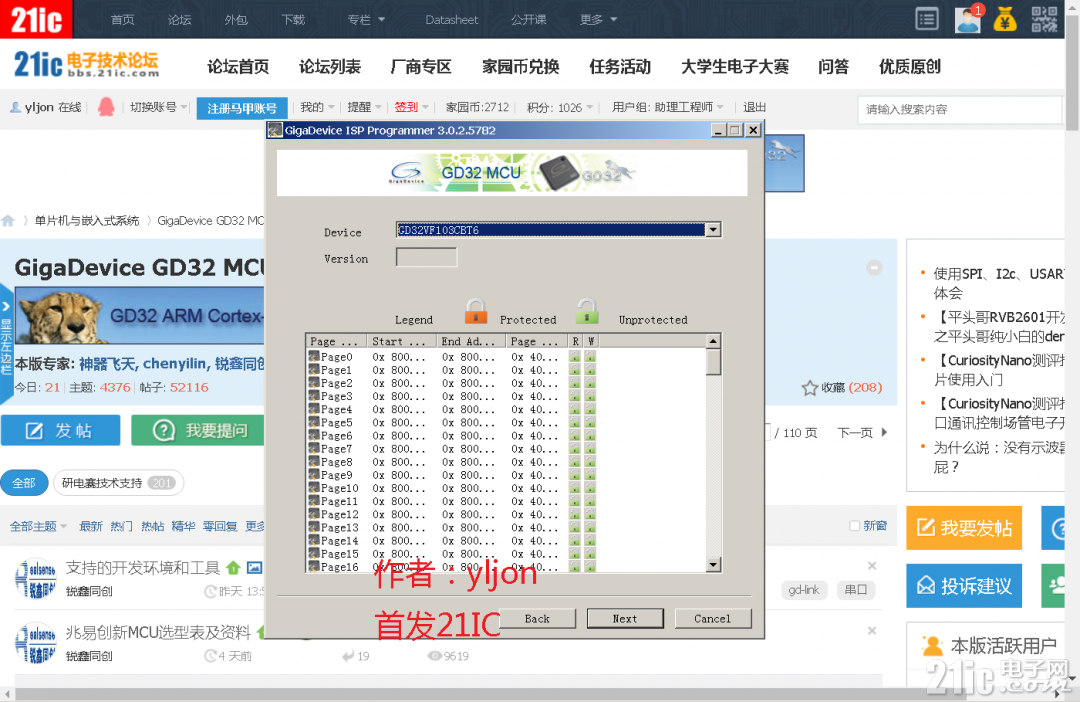This screenshot has width=1080, height=702.
Task: Click the green Unprotected padlock legend icon
Action: point(587,311)
